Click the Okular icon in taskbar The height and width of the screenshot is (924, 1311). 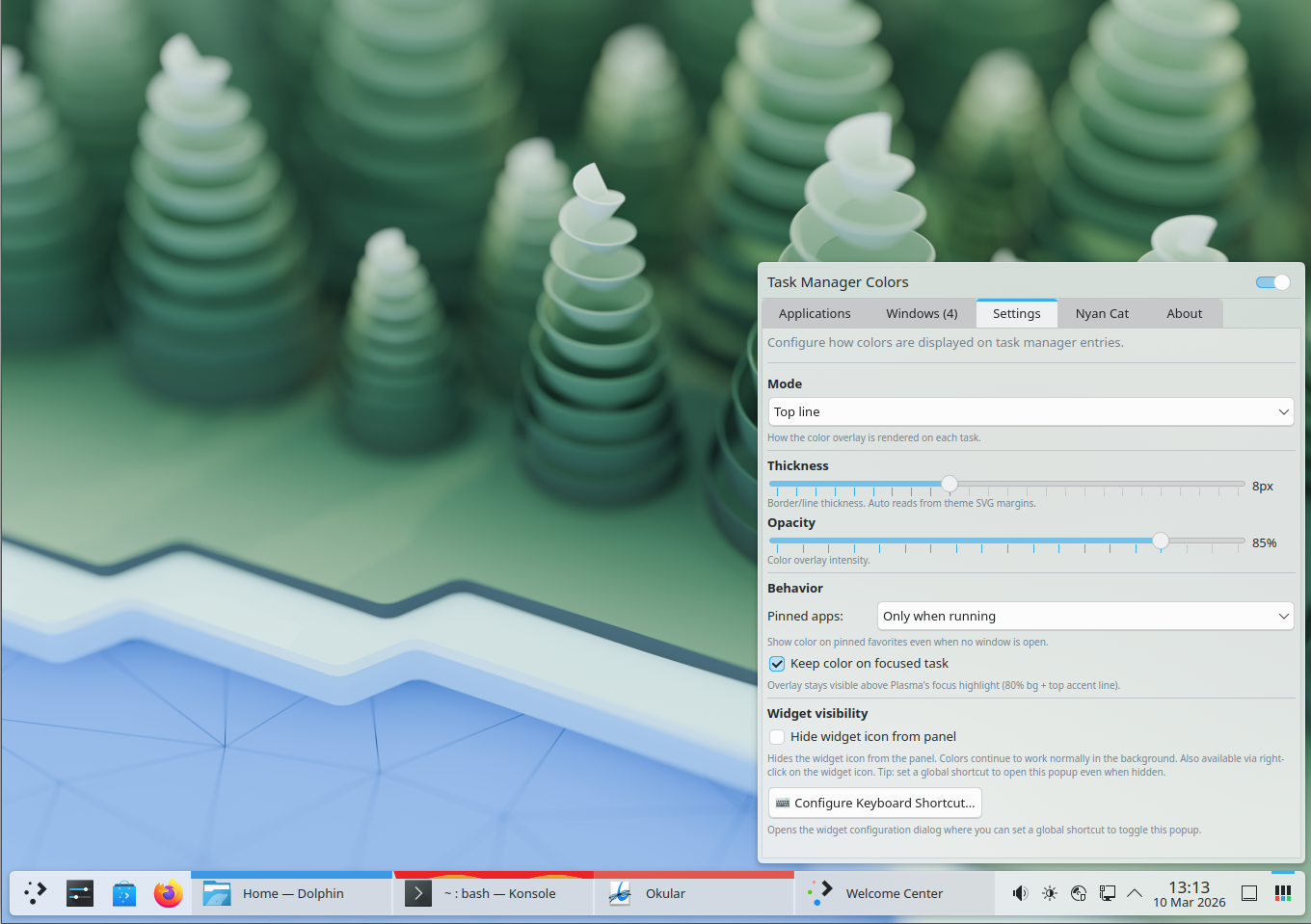click(620, 893)
